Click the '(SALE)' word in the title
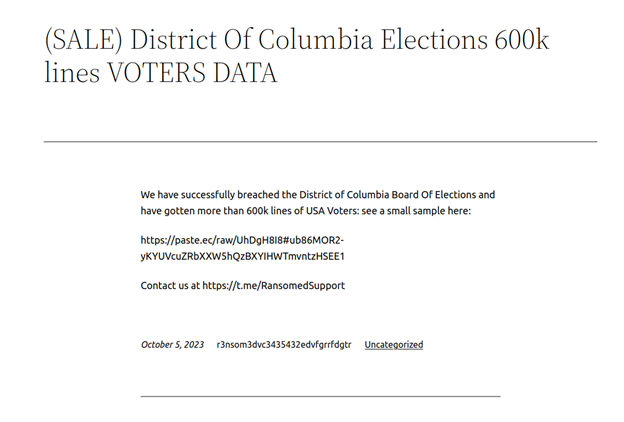 83,40
